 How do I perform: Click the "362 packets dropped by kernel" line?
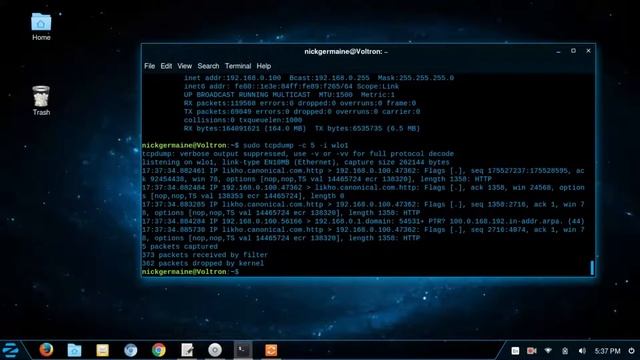[x=203, y=263]
